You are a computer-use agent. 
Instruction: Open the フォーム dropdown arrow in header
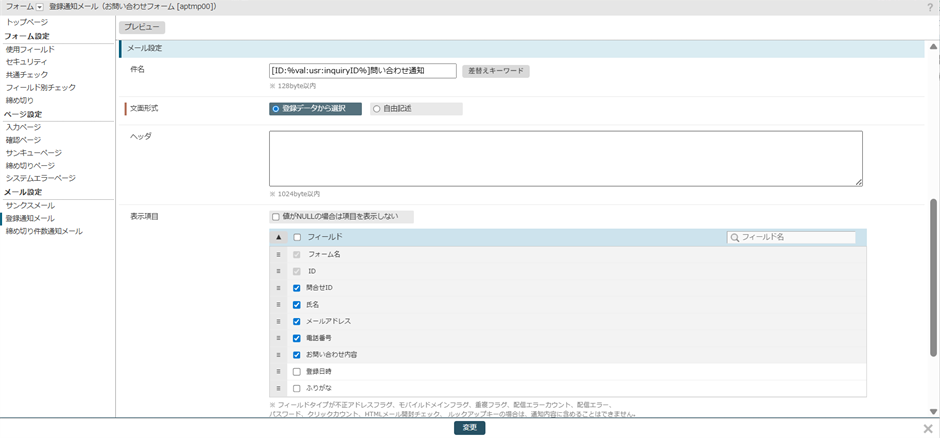coord(40,7)
